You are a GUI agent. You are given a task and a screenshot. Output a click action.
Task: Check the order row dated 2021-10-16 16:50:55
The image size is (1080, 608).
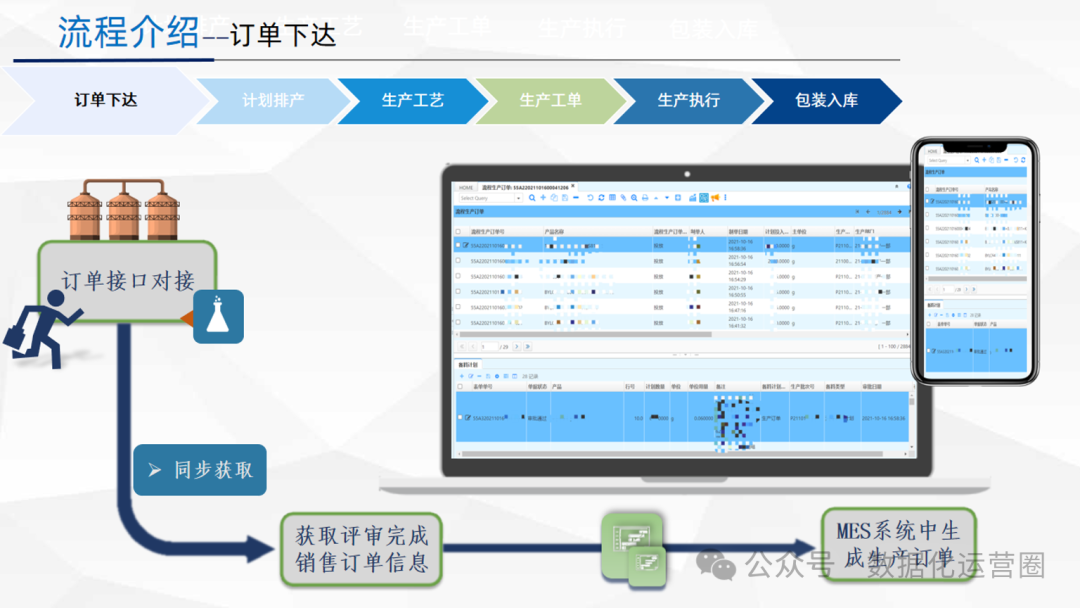coord(458,291)
